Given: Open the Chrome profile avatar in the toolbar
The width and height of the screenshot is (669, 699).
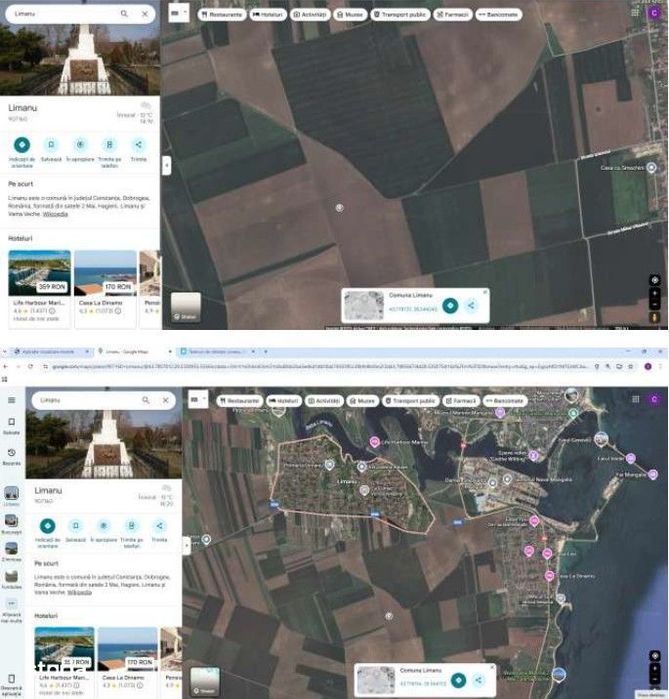Looking at the screenshot, I should tap(648, 366).
